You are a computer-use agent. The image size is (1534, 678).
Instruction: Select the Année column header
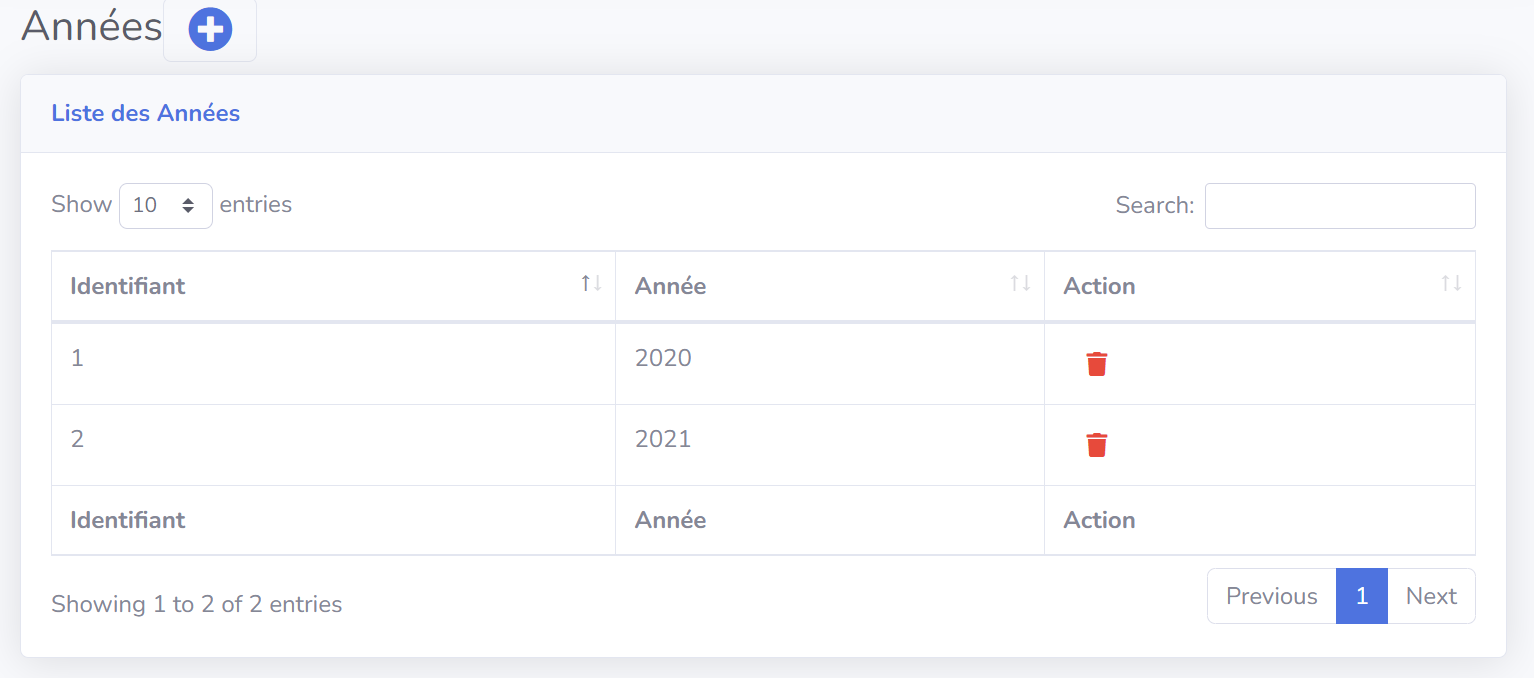pos(670,286)
